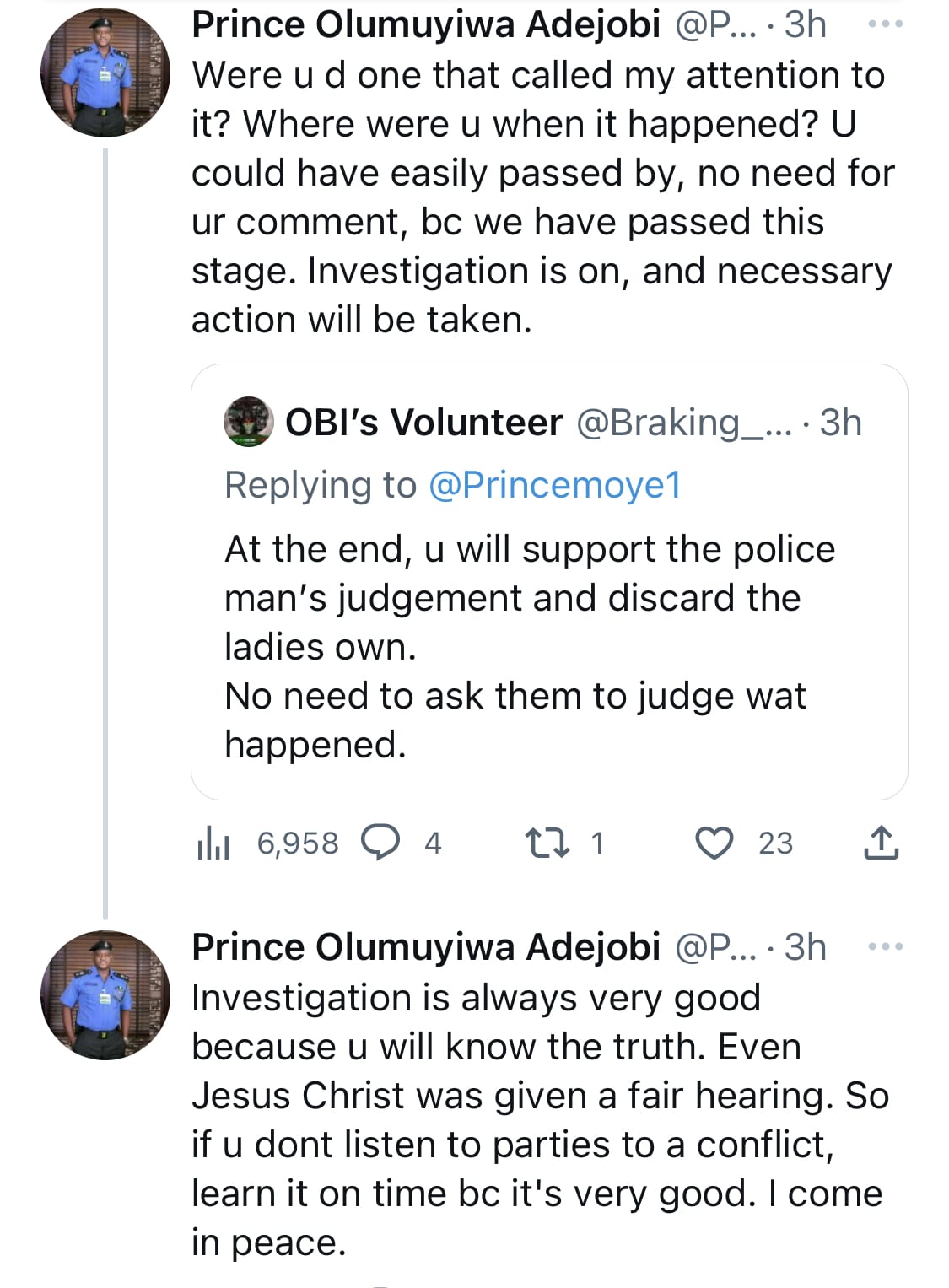Open three-dot menu on first tweet
The image size is (949, 1288).
pos(885,24)
